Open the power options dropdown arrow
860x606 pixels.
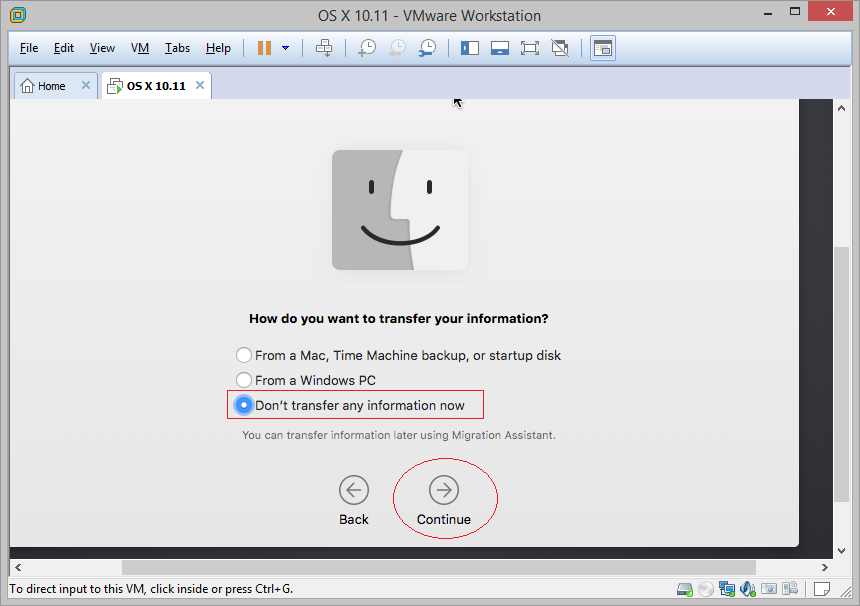(285, 48)
